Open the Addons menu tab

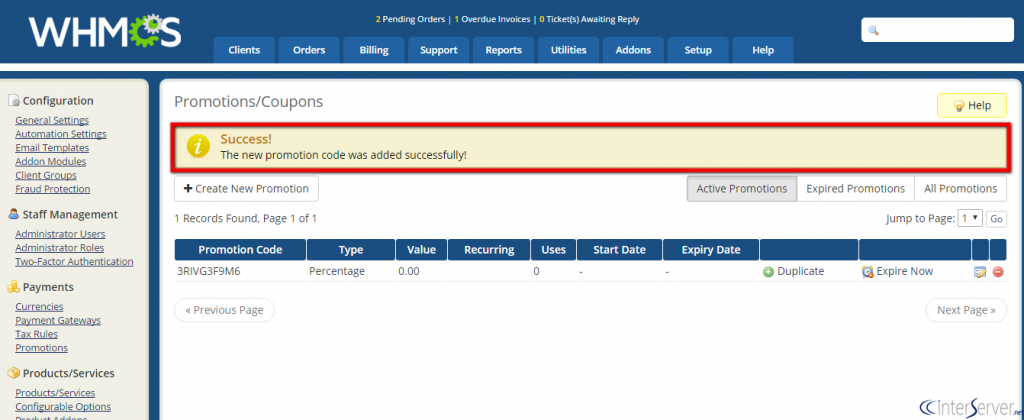pyautogui.click(x=633, y=50)
